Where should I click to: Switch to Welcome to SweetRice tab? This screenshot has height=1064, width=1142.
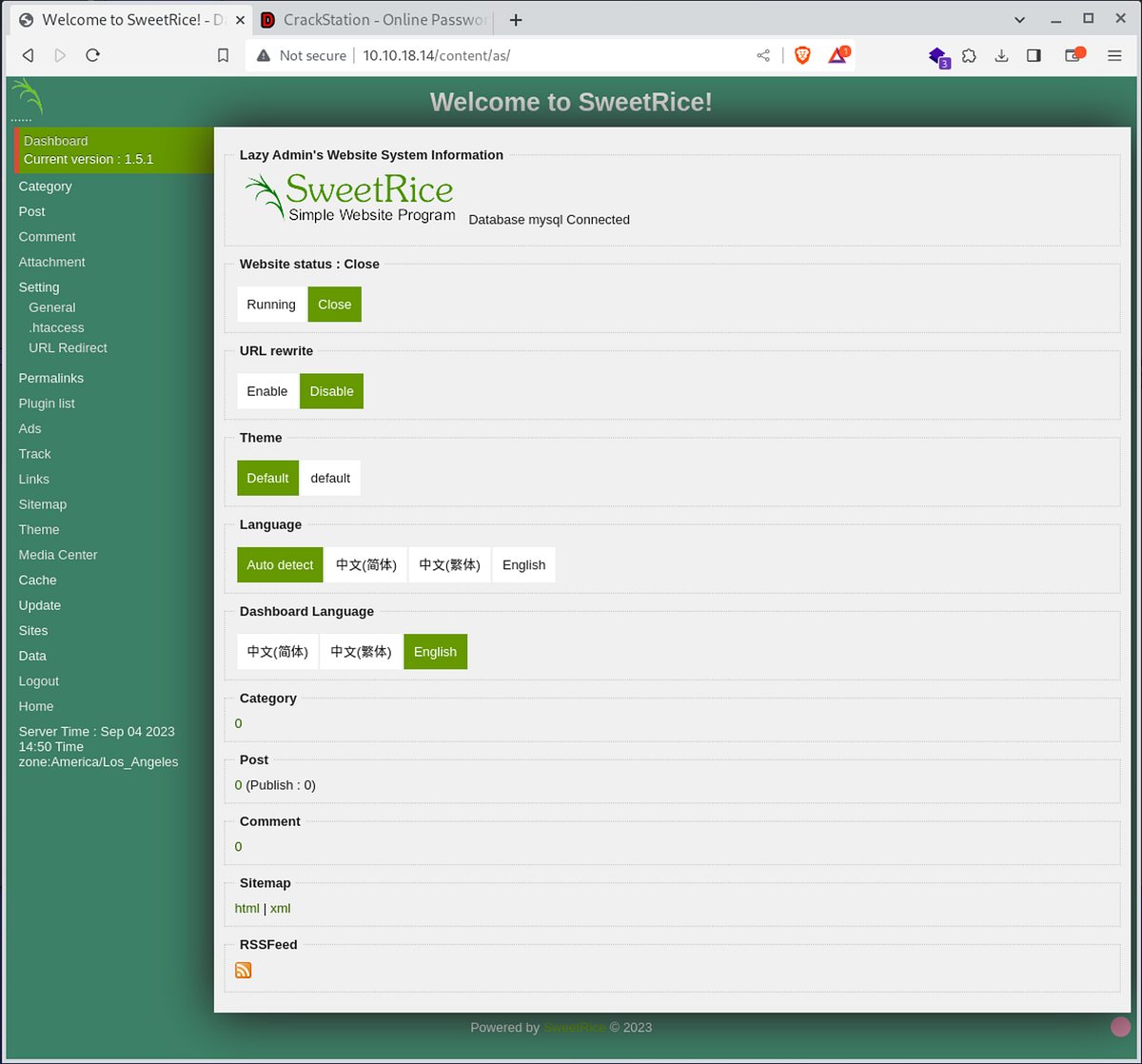(x=131, y=20)
